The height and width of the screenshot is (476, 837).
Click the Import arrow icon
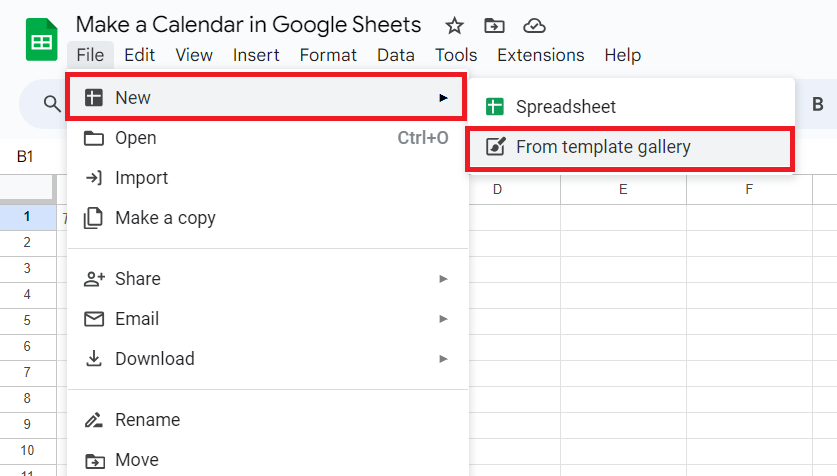(x=93, y=178)
